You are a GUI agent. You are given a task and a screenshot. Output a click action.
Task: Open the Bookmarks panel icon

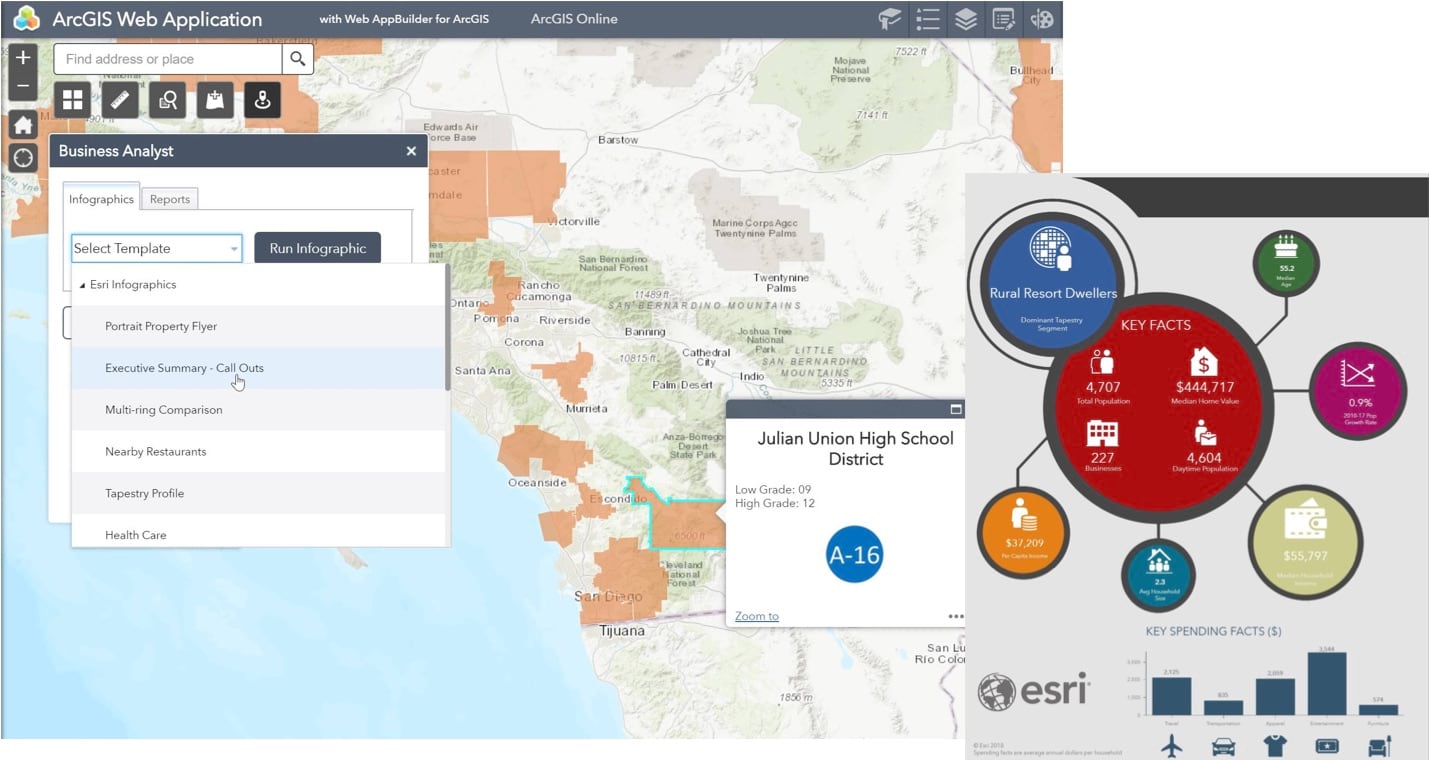tap(889, 19)
